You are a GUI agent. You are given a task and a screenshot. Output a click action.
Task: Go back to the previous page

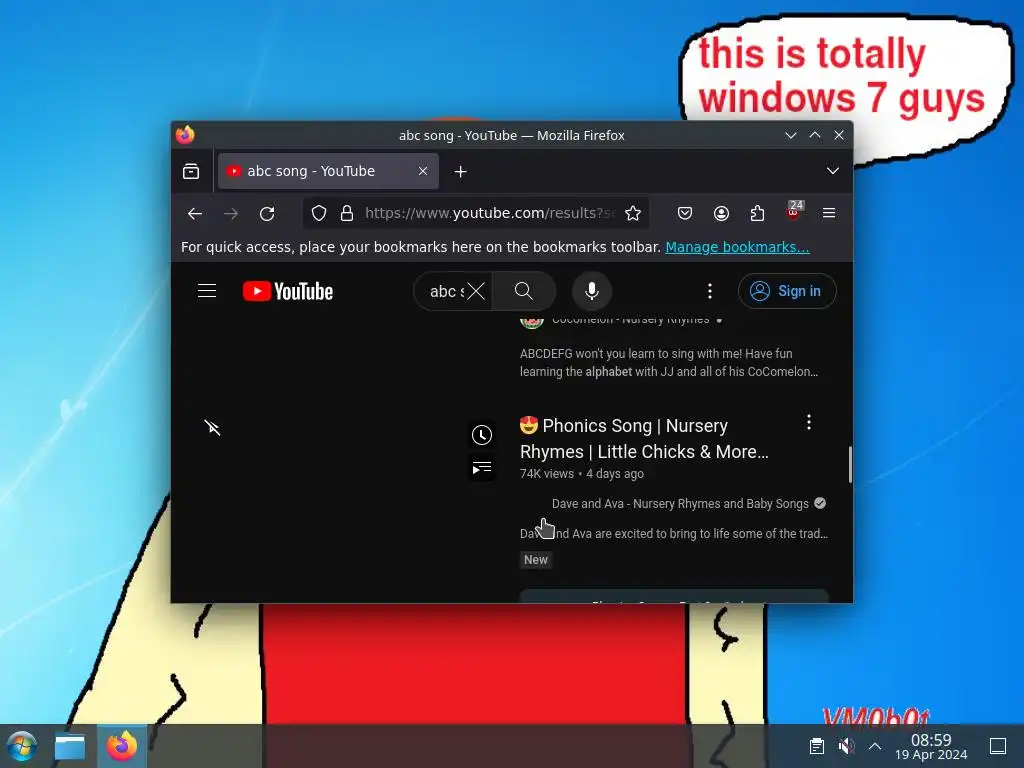195,214
